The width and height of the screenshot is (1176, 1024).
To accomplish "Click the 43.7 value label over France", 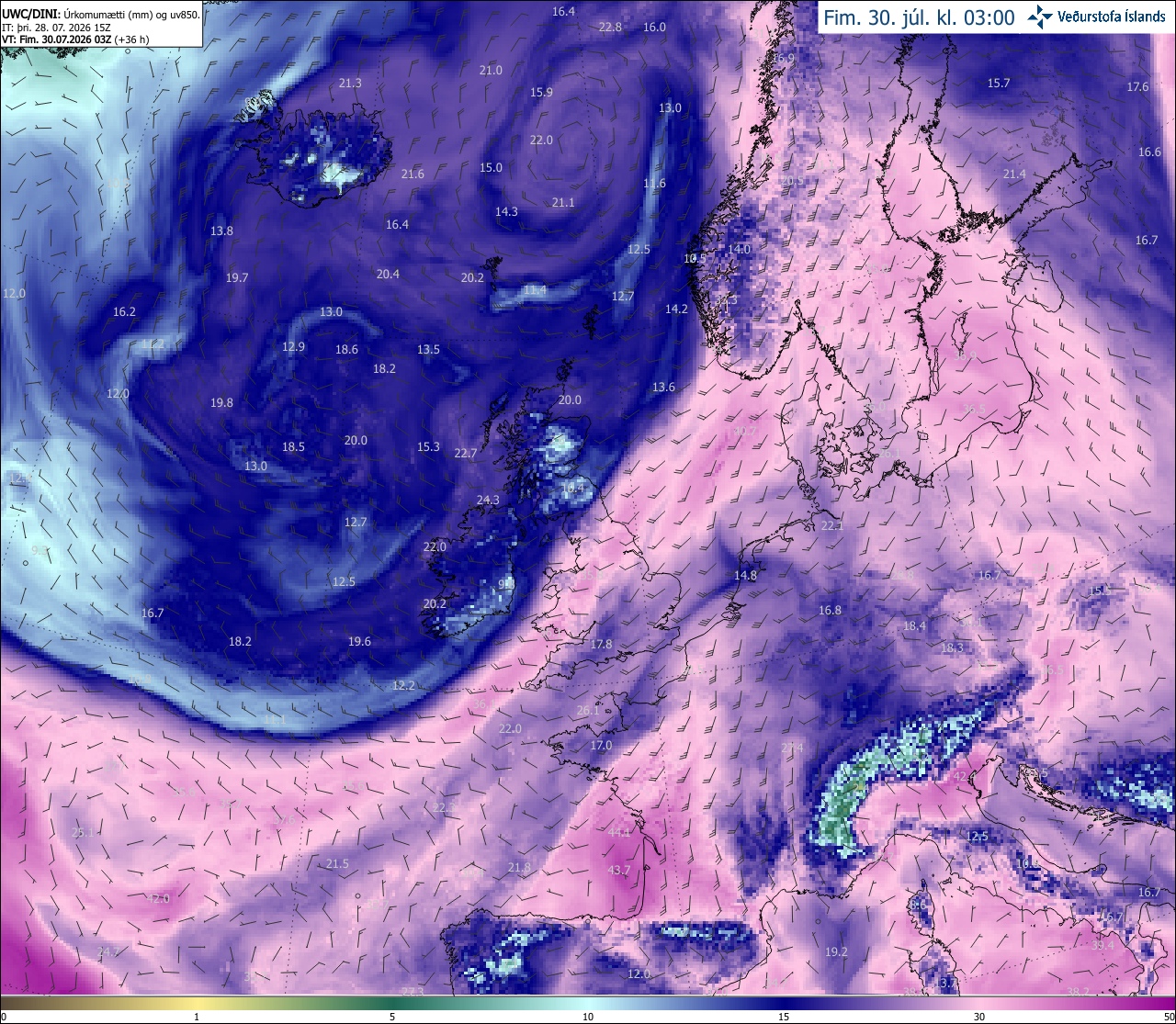I will [x=619, y=870].
